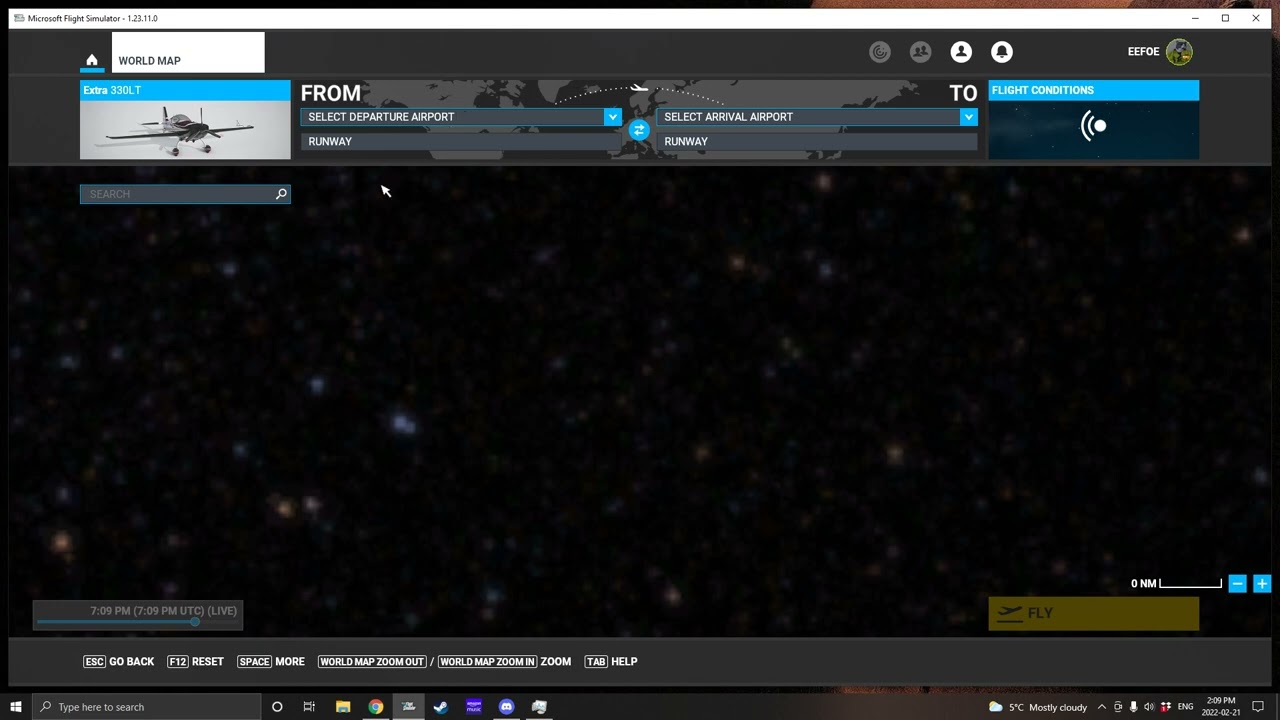This screenshot has height=720, width=1280.
Task: Open the notifications bell icon
Action: click(1001, 52)
